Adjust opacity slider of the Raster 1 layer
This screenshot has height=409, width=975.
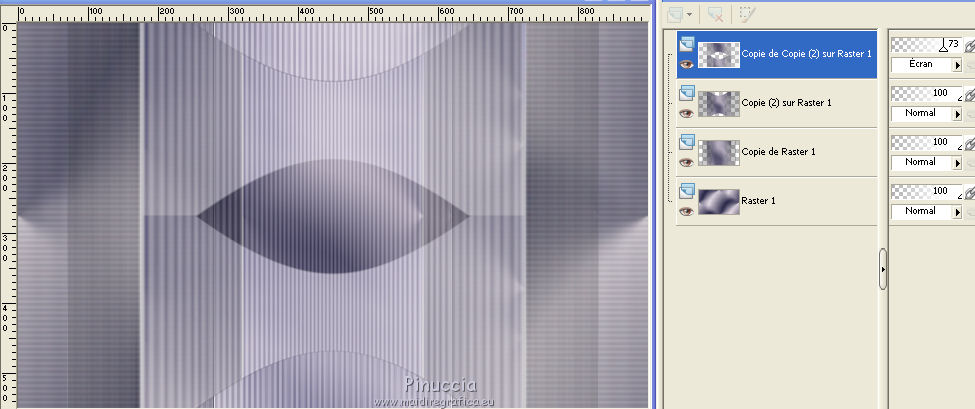pyautogui.click(x=926, y=191)
